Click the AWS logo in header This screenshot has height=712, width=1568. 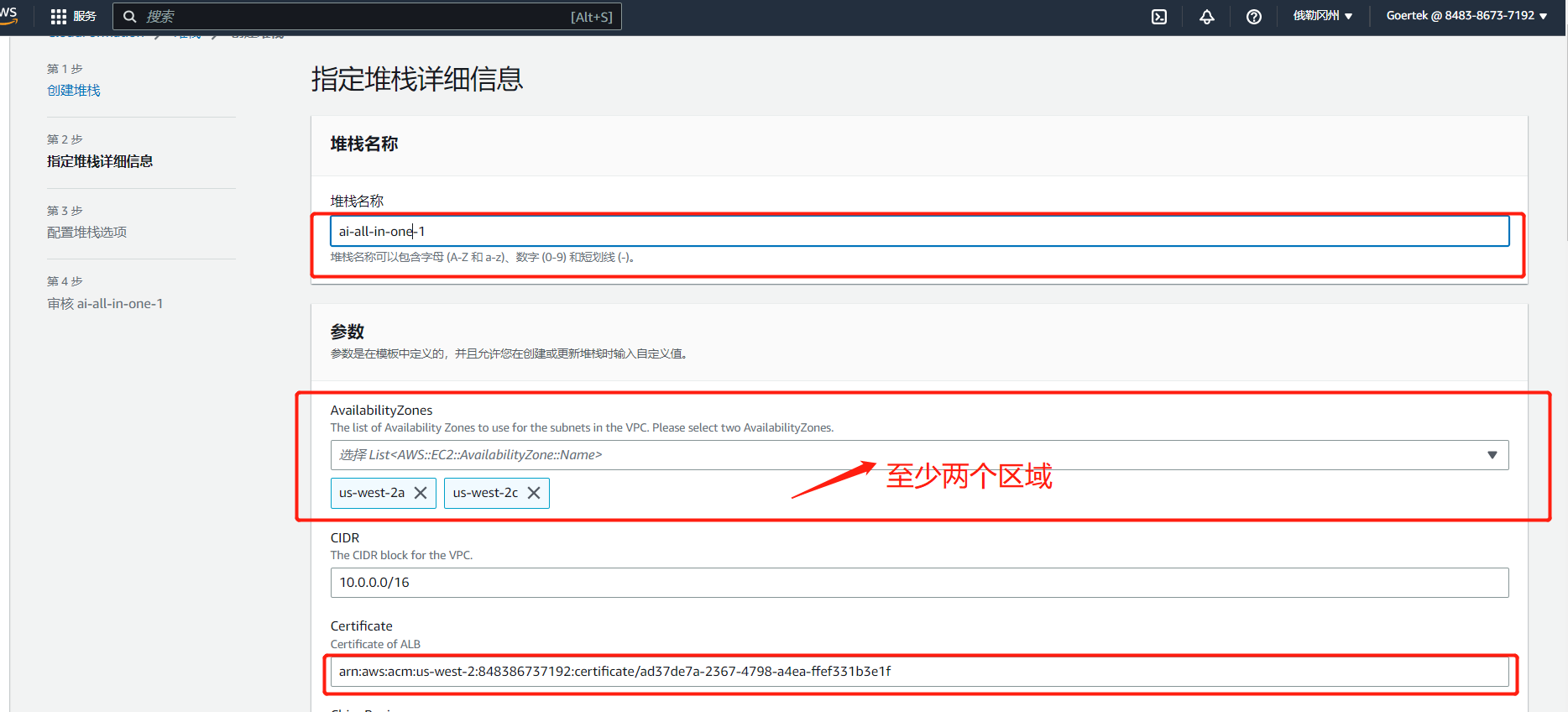pos(8,15)
